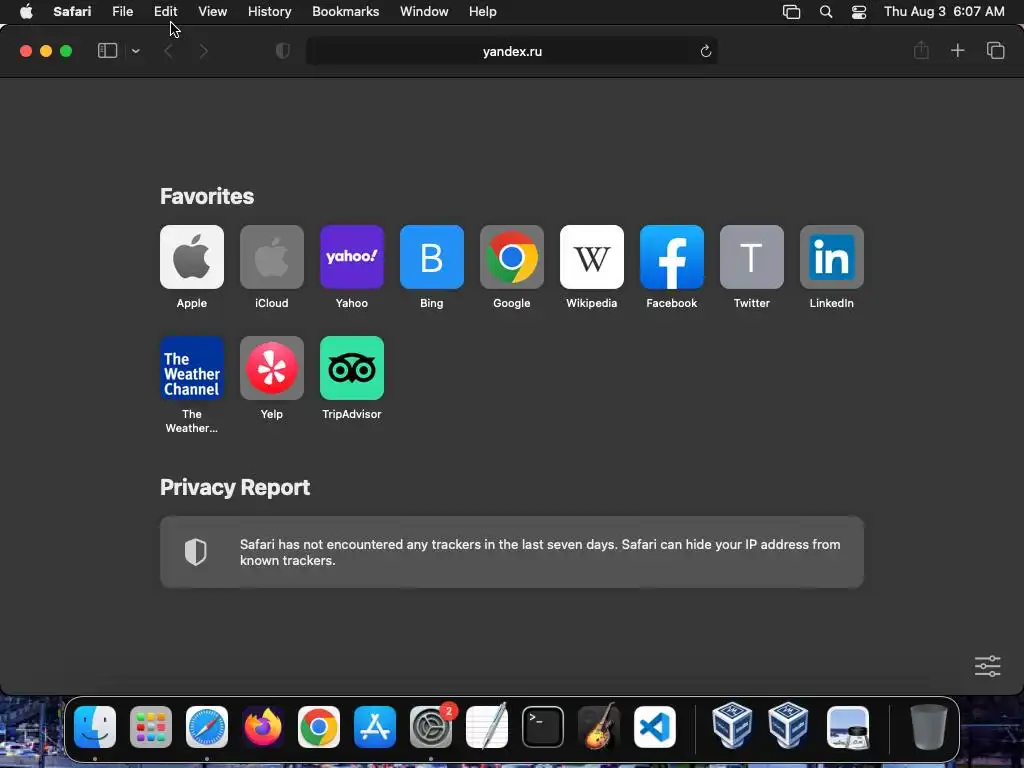Click Safari compass icon in Dock
This screenshot has height=768, width=1024.
tap(207, 727)
